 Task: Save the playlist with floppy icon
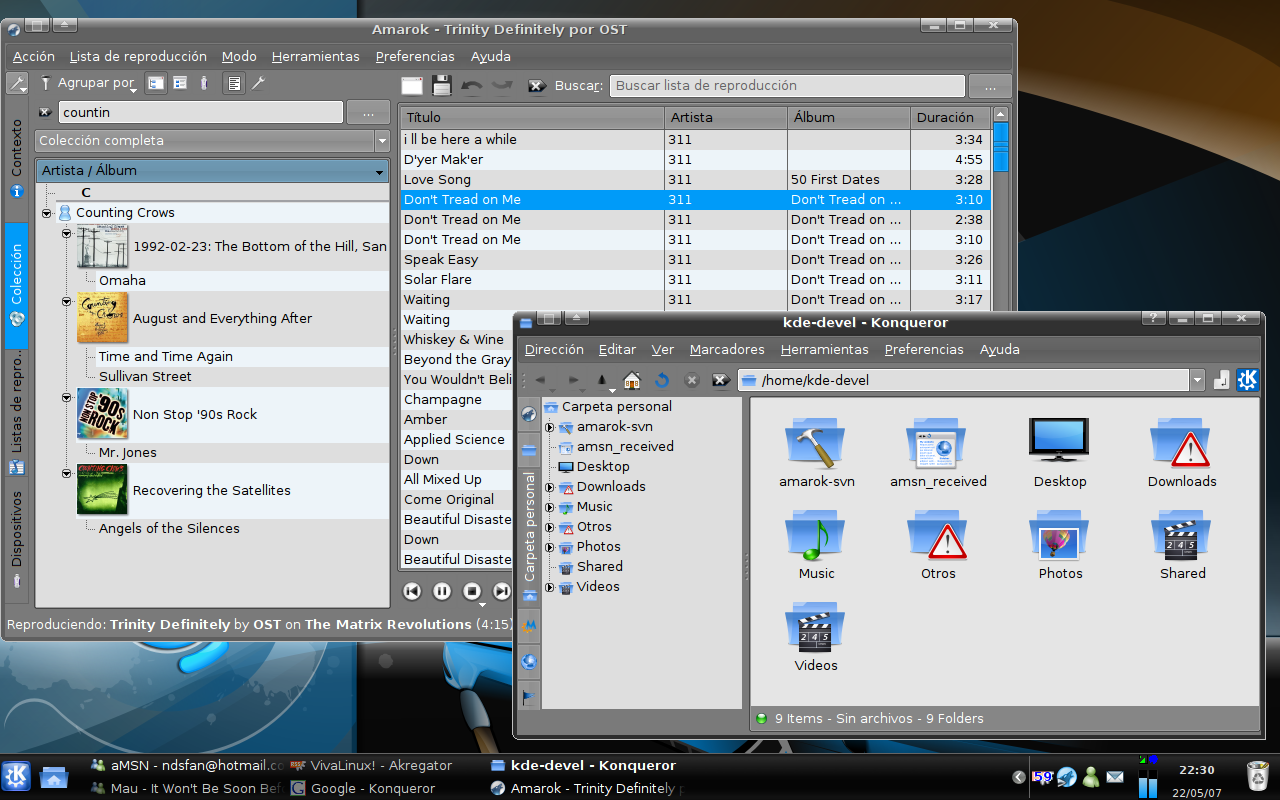point(441,86)
